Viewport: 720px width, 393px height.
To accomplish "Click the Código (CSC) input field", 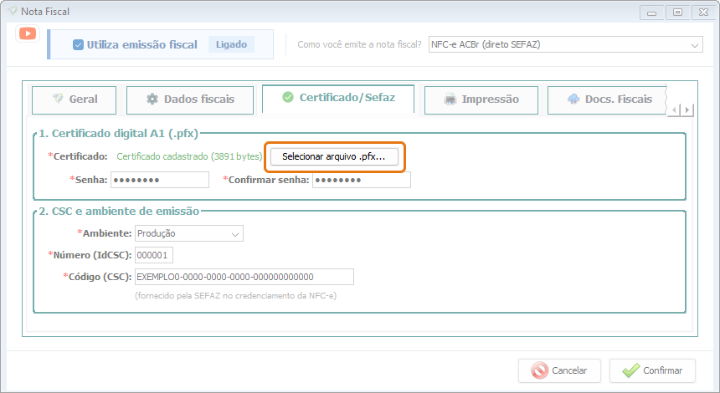I will (x=244, y=277).
